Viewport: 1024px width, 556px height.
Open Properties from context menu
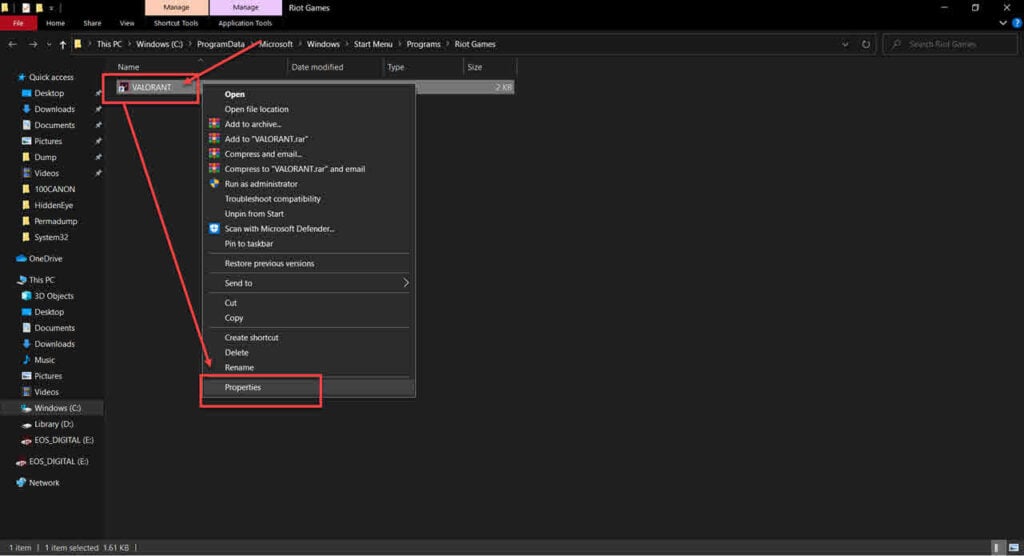click(x=242, y=387)
